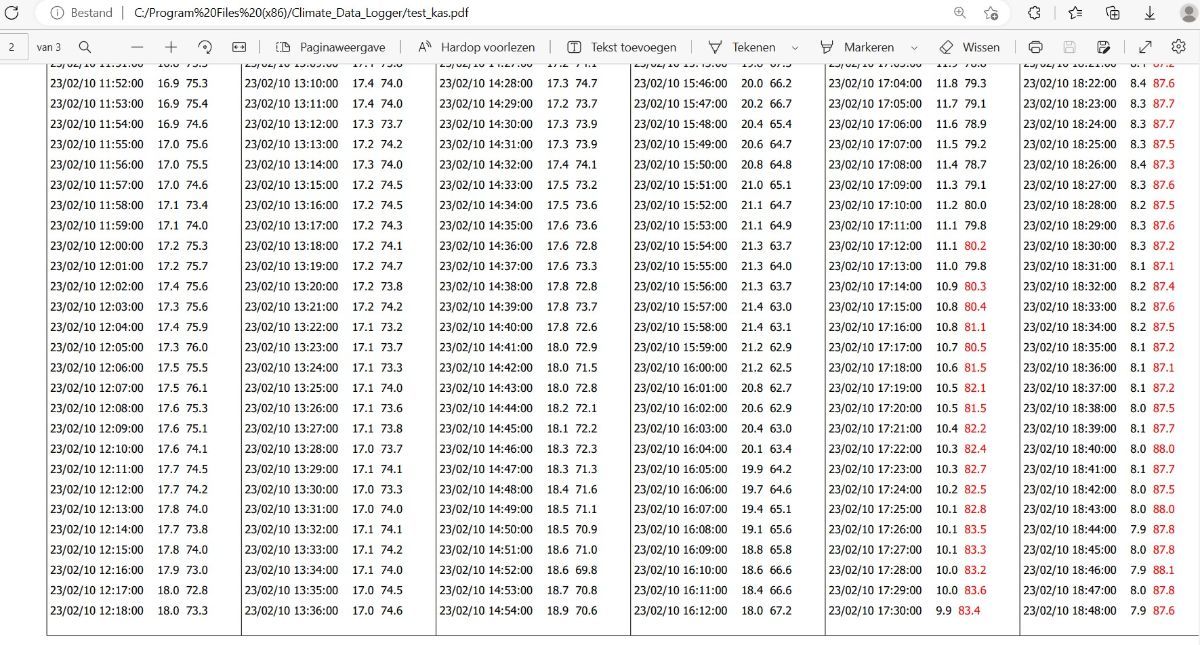Click the entry 23/02/10 14:28:00
The height and width of the screenshot is (645, 1200).
[x=487, y=84]
